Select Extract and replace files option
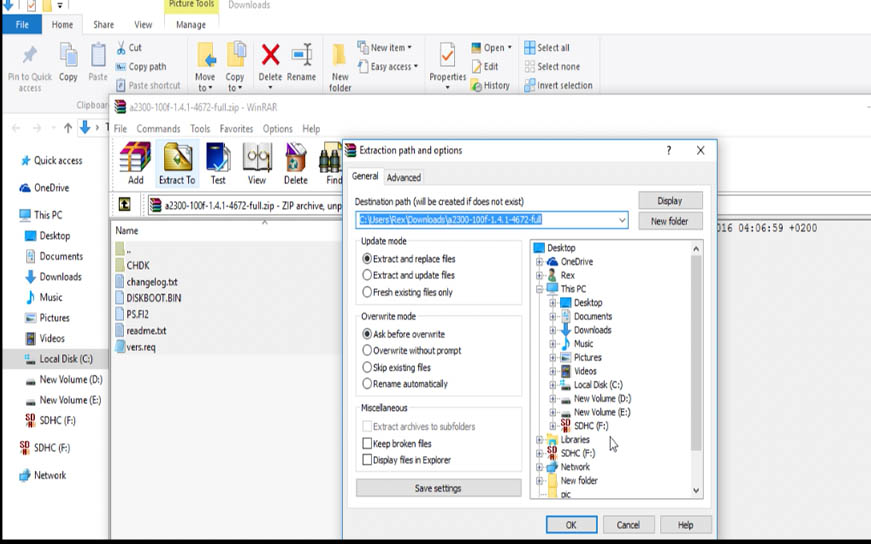Image resolution: width=871 pixels, height=544 pixels. (408, 259)
